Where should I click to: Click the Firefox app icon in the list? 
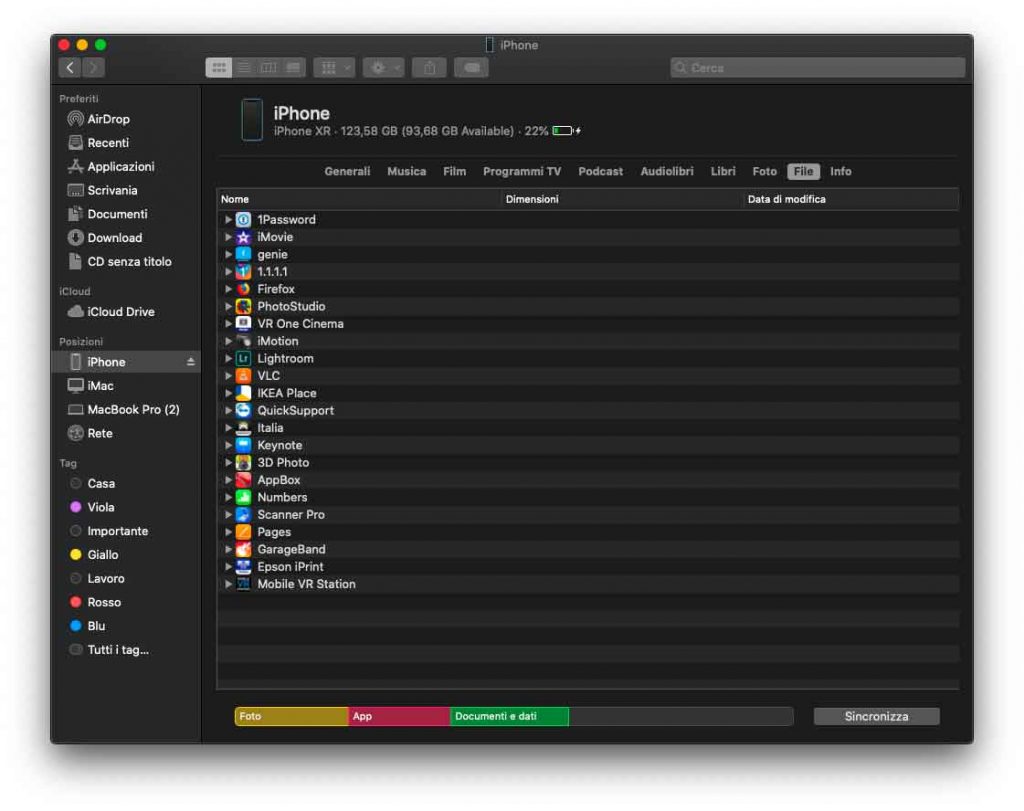243,289
